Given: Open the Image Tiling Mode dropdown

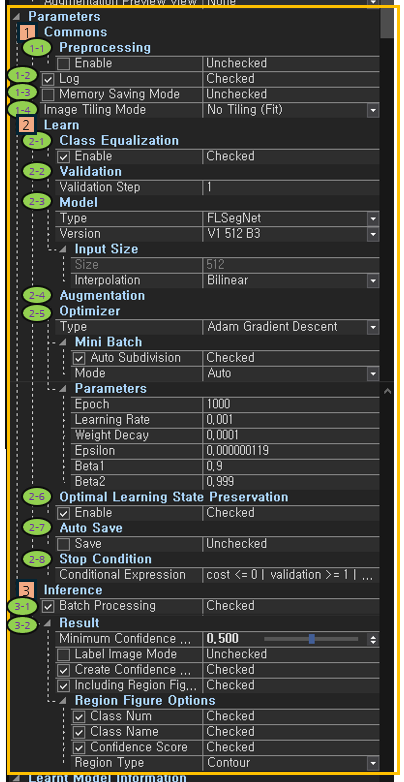Looking at the screenshot, I should pyautogui.click(x=373, y=110).
